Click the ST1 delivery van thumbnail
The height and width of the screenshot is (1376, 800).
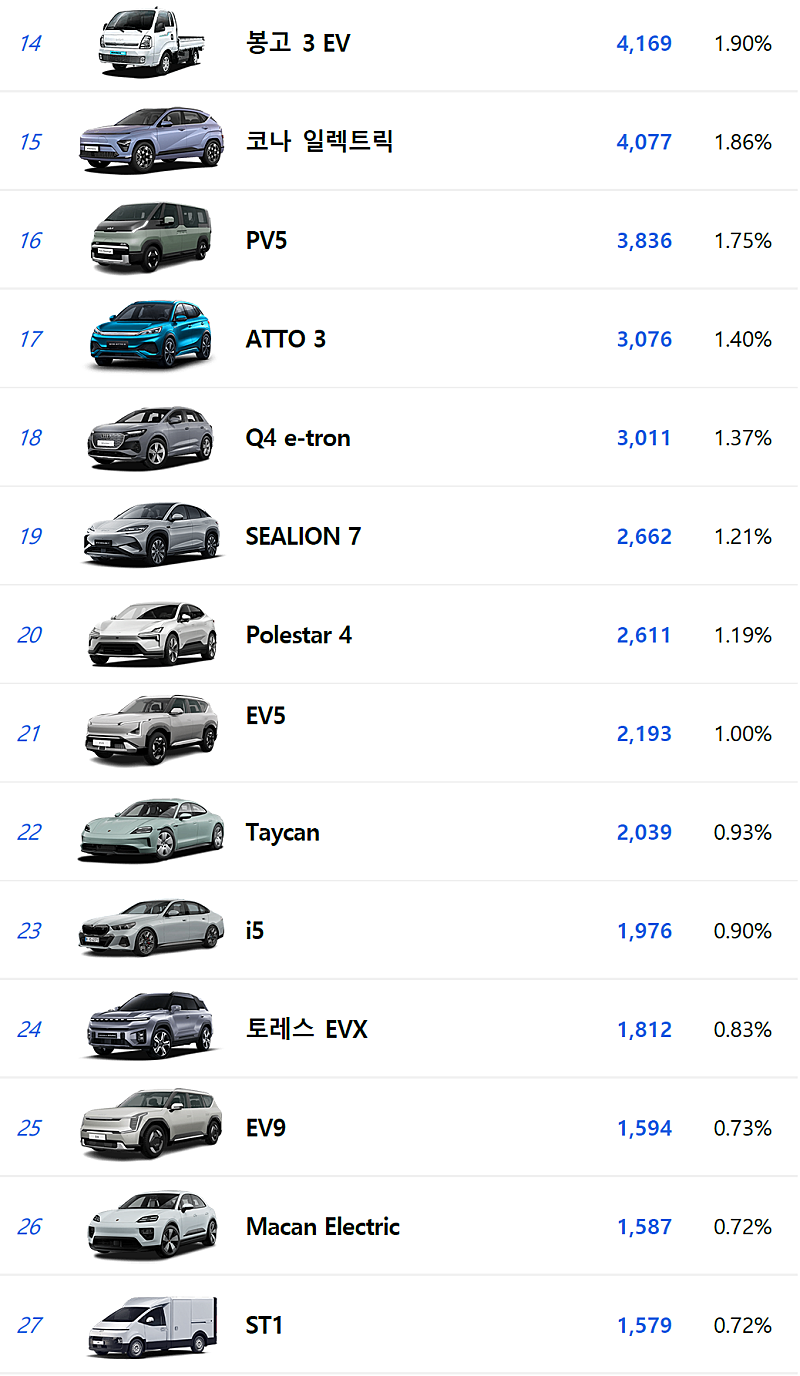pyautogui.click(x=151, y=1325)
